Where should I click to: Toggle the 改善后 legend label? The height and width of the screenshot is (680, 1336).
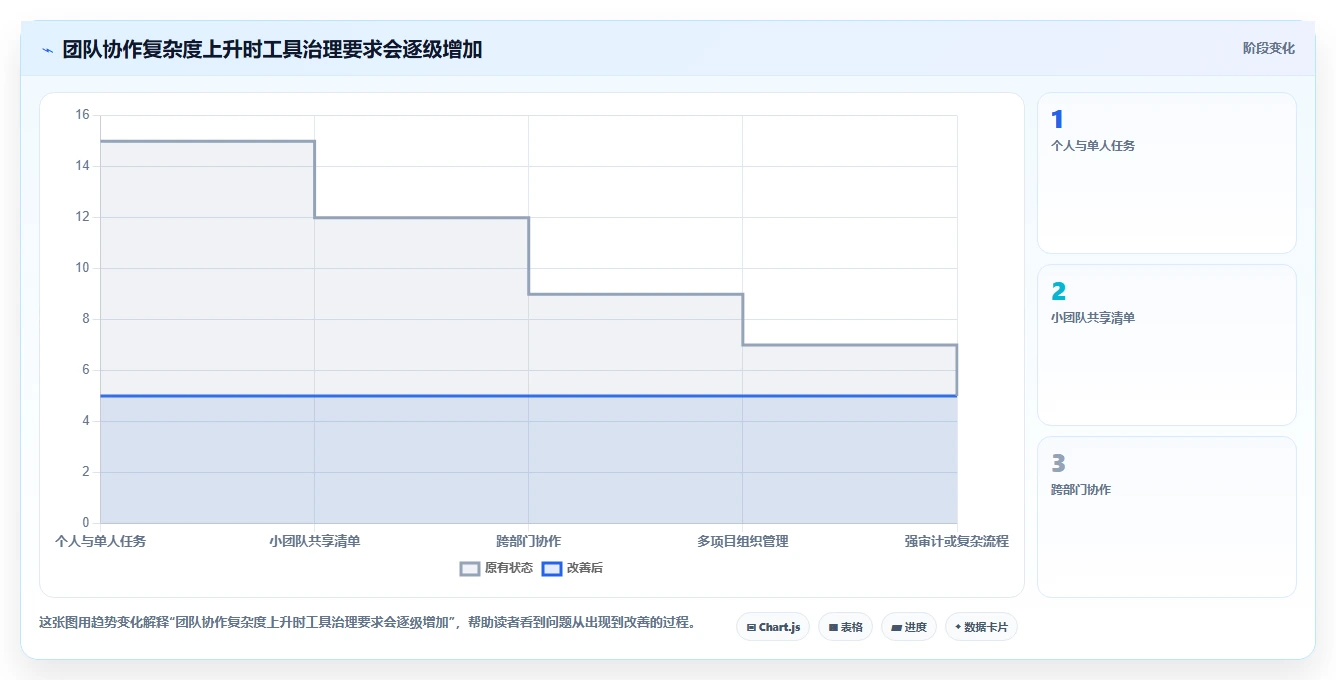coord(585,568)
